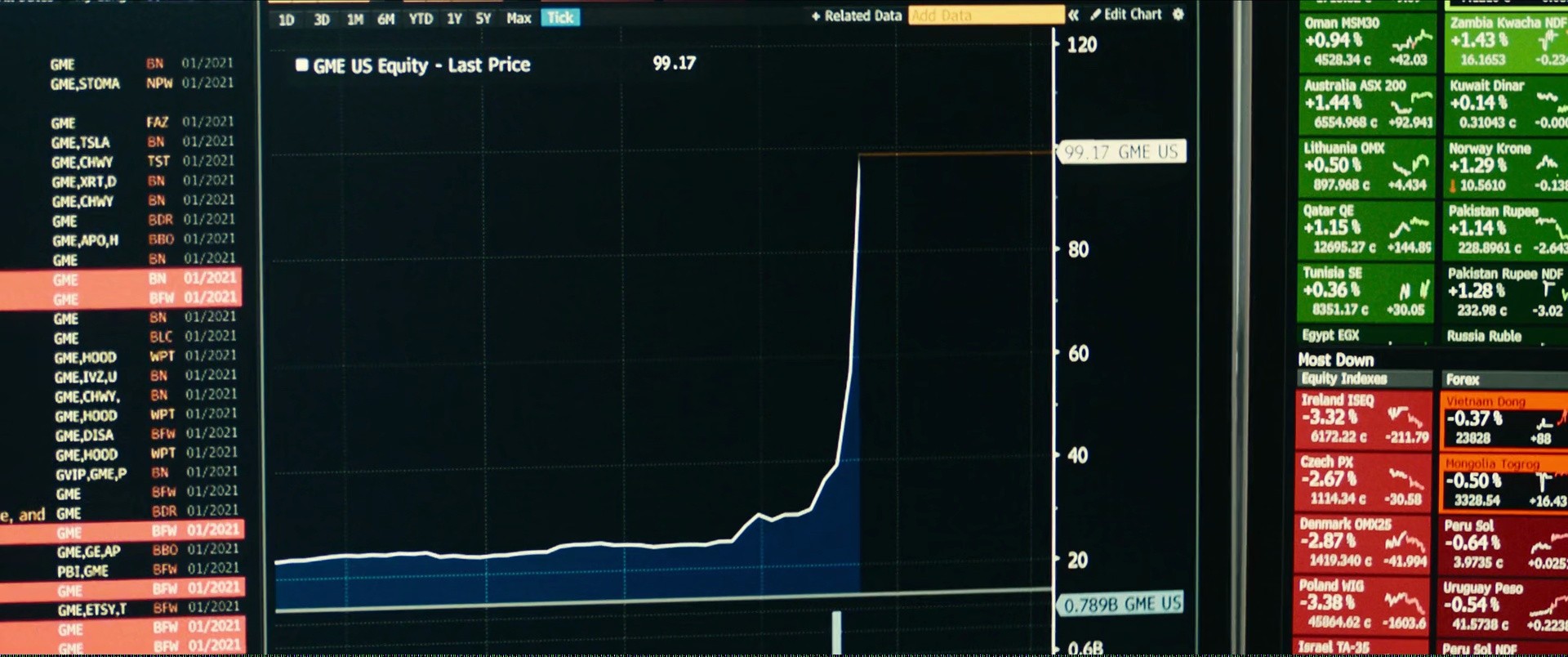Select the YTD range tab

point(421,19)
